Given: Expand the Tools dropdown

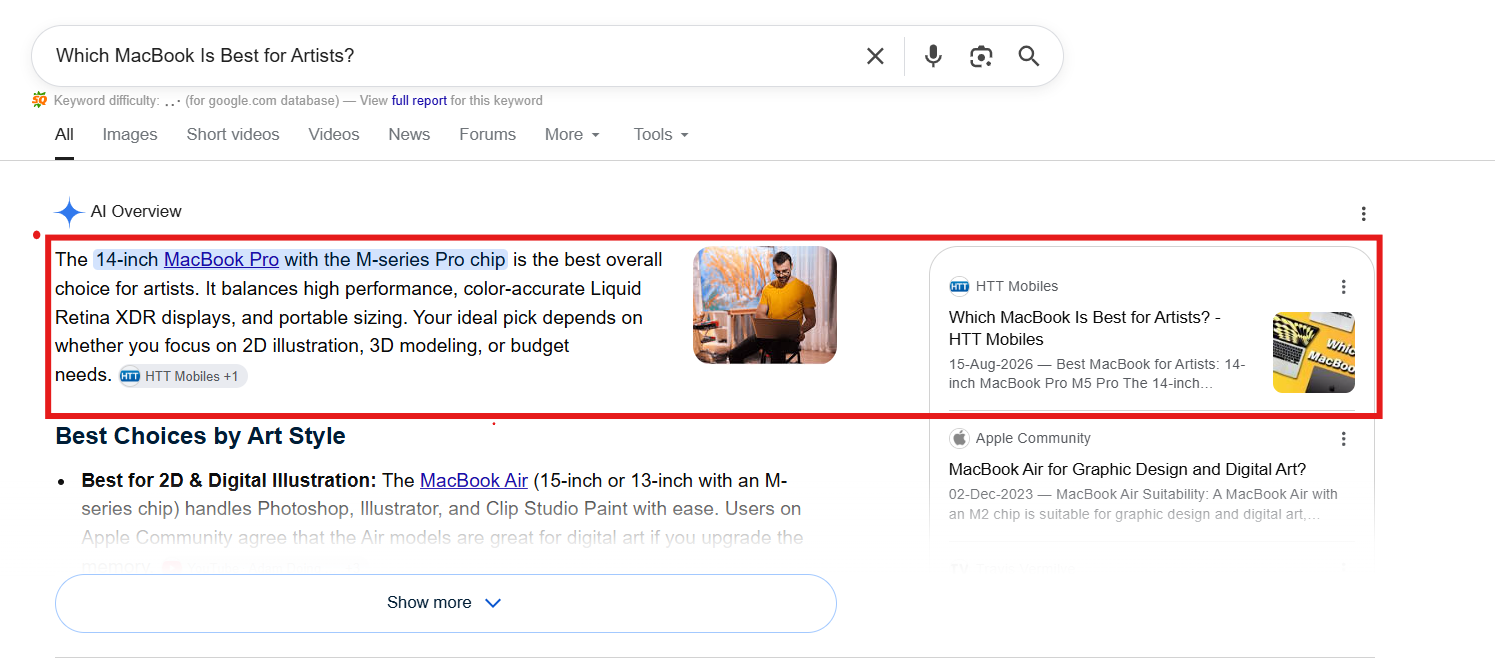Looking at the screenshot, I should click(661, 134).
